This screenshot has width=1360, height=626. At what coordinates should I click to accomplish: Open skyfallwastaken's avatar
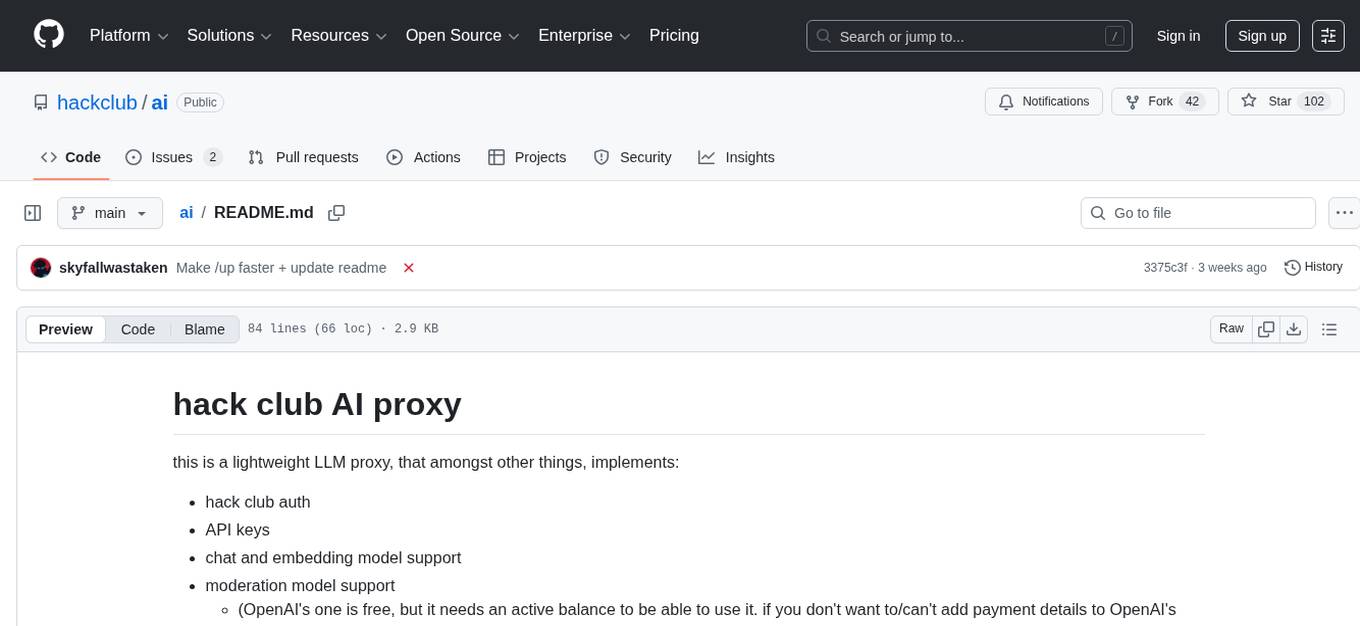click(41, 268)
